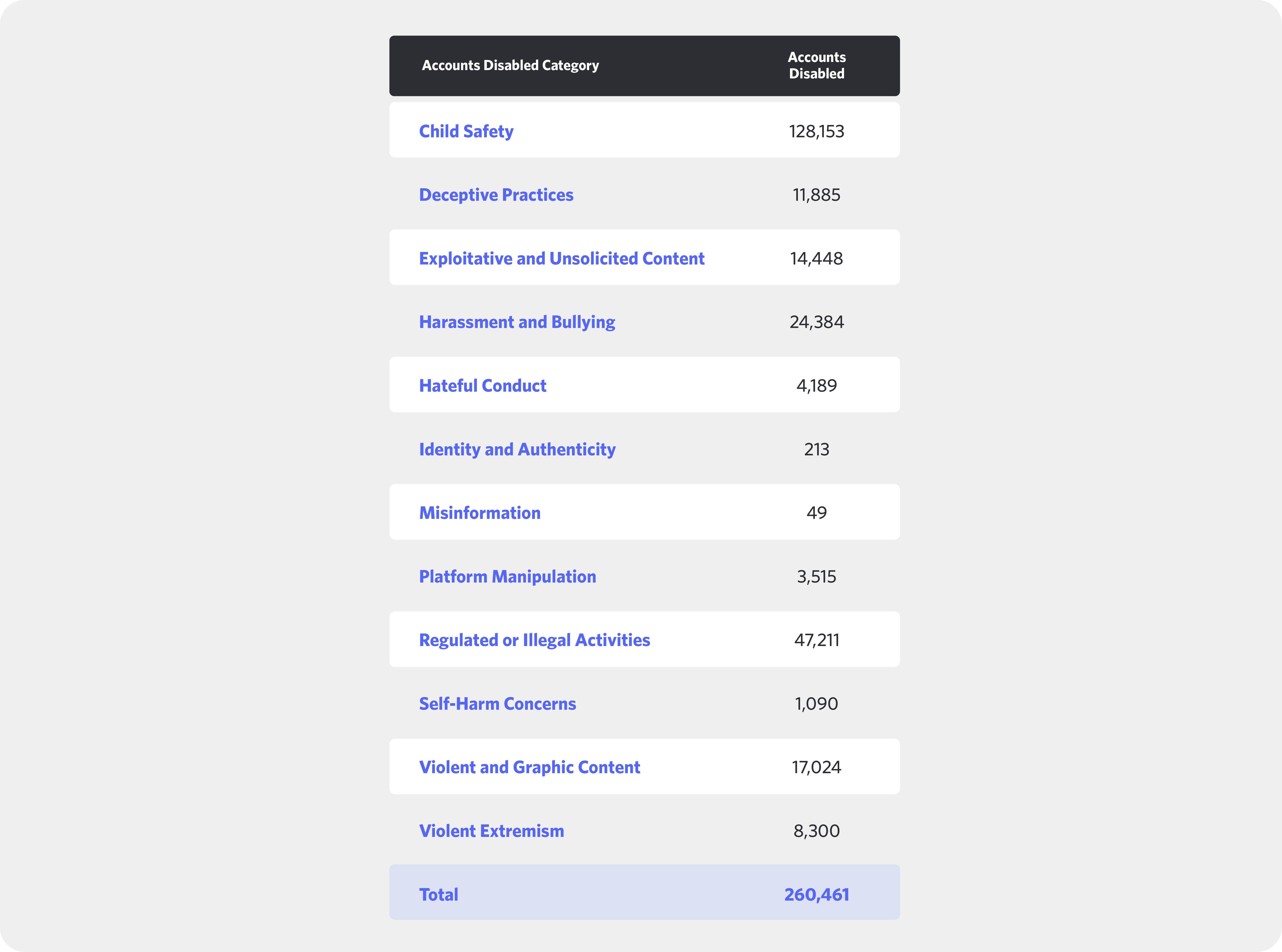Open Regulated or Illegal Activities link
Image resolution: width=1282 pixels, height=952 pixels.
coord(534,640)
